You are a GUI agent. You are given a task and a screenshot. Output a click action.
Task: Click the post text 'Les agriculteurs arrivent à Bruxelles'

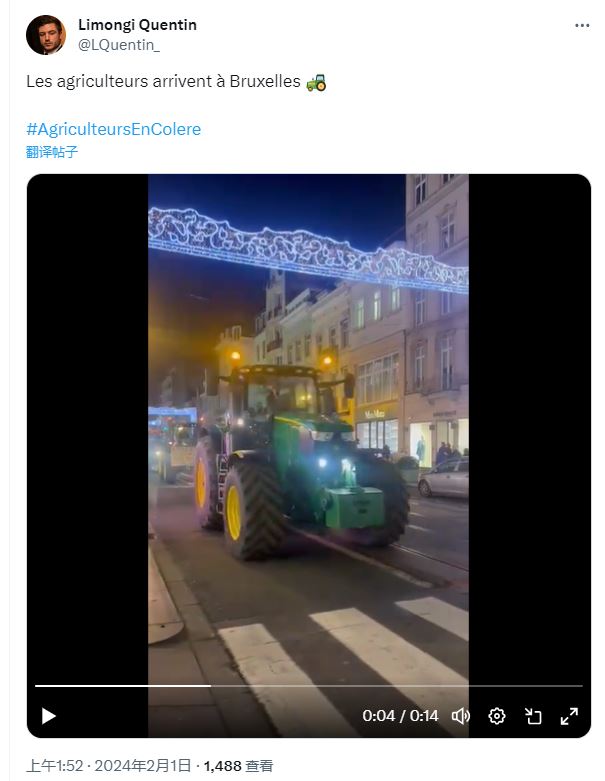tap(163, 81)
